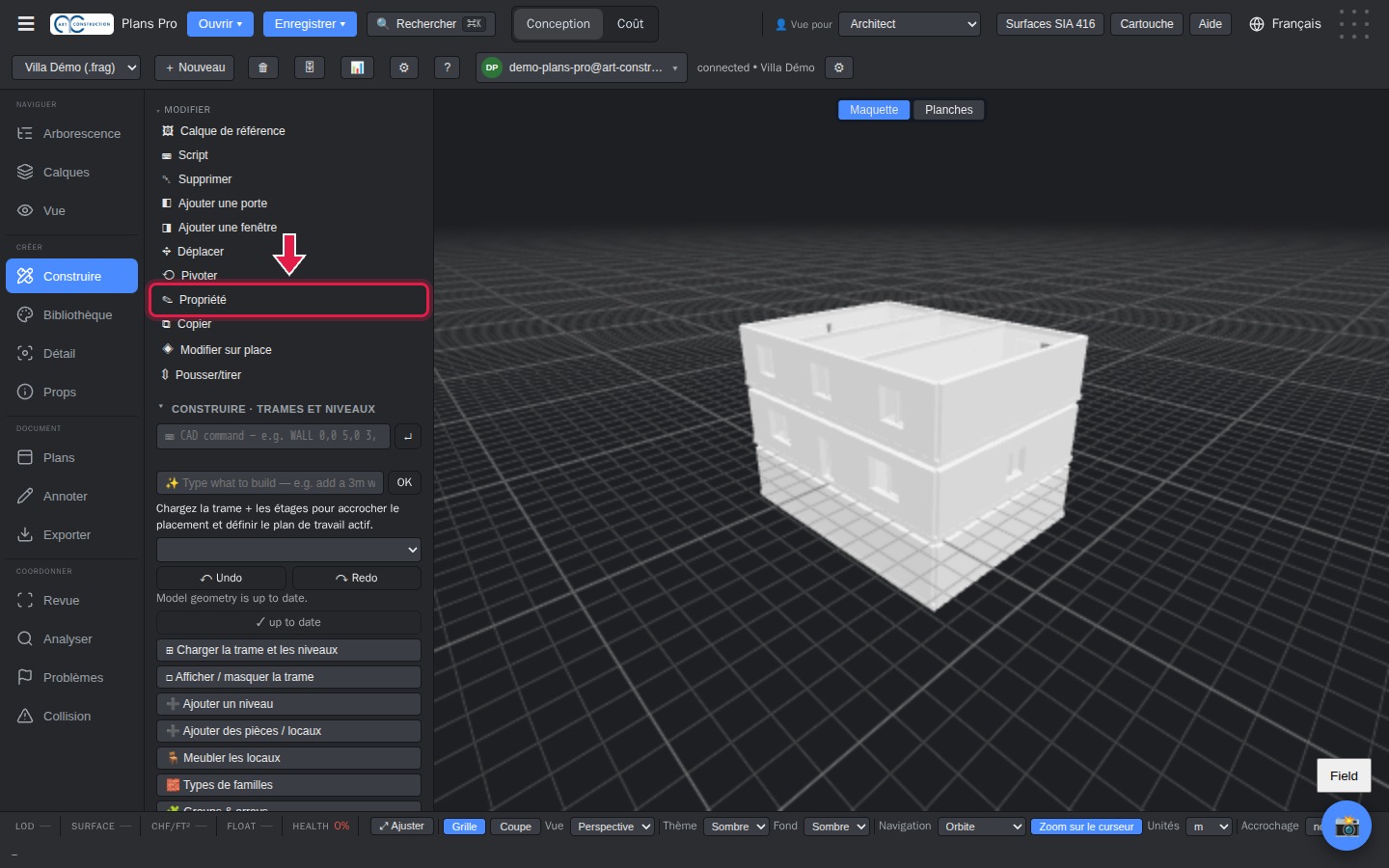Open connection settings gear beside Villa Démo status
This screenshot has width=1389, height=868.
839,68
